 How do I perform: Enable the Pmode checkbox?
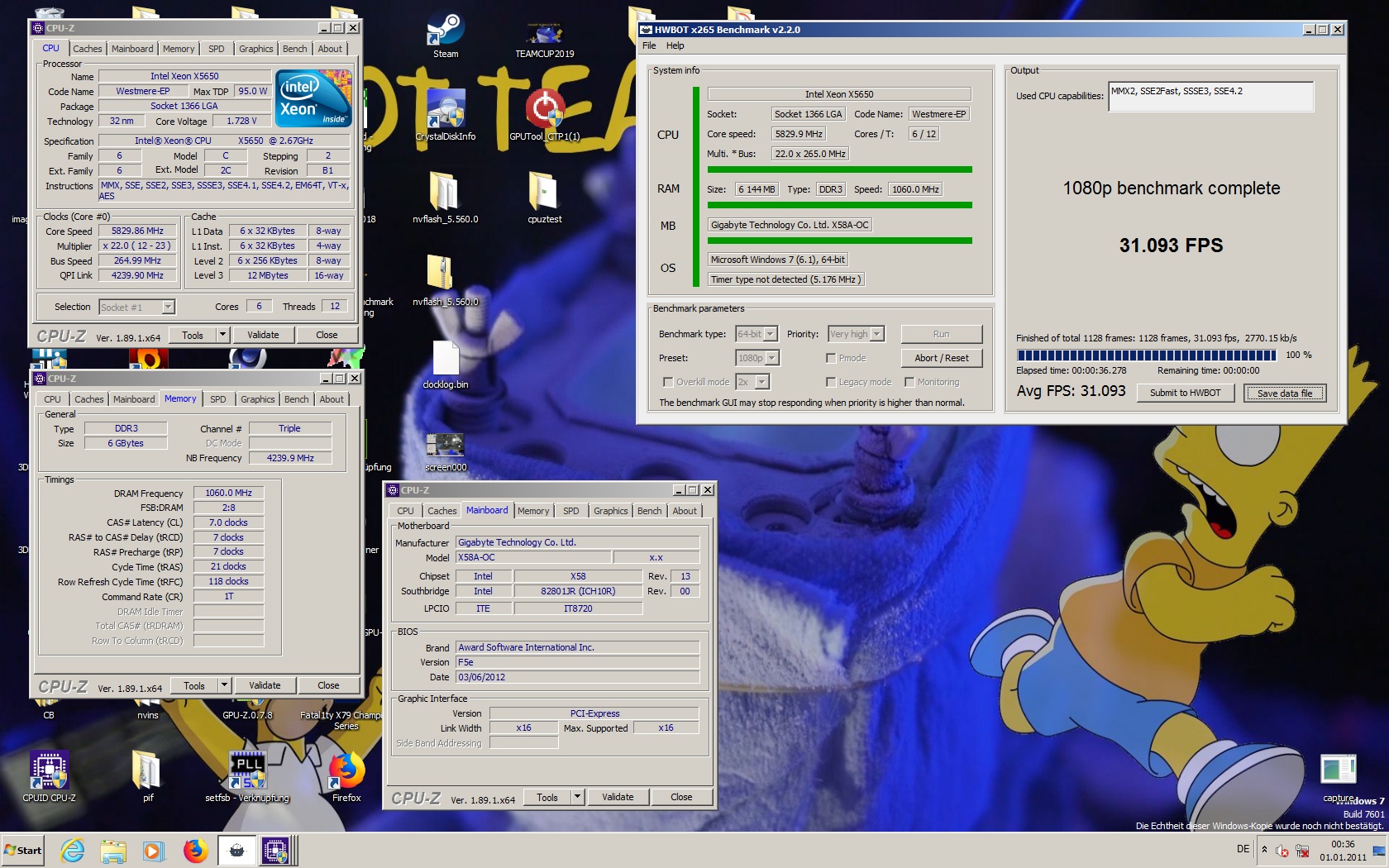[x=831, y=358]
